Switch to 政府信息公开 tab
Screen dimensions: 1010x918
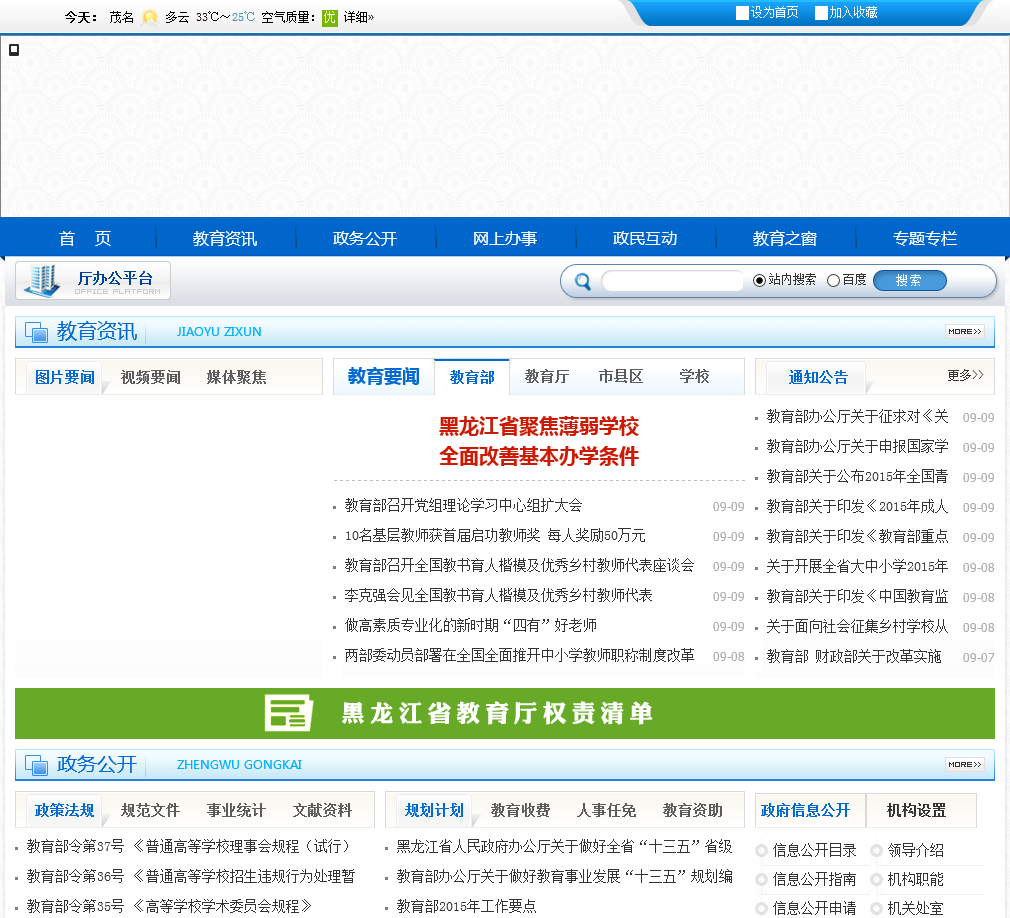(x=806, y=810)
